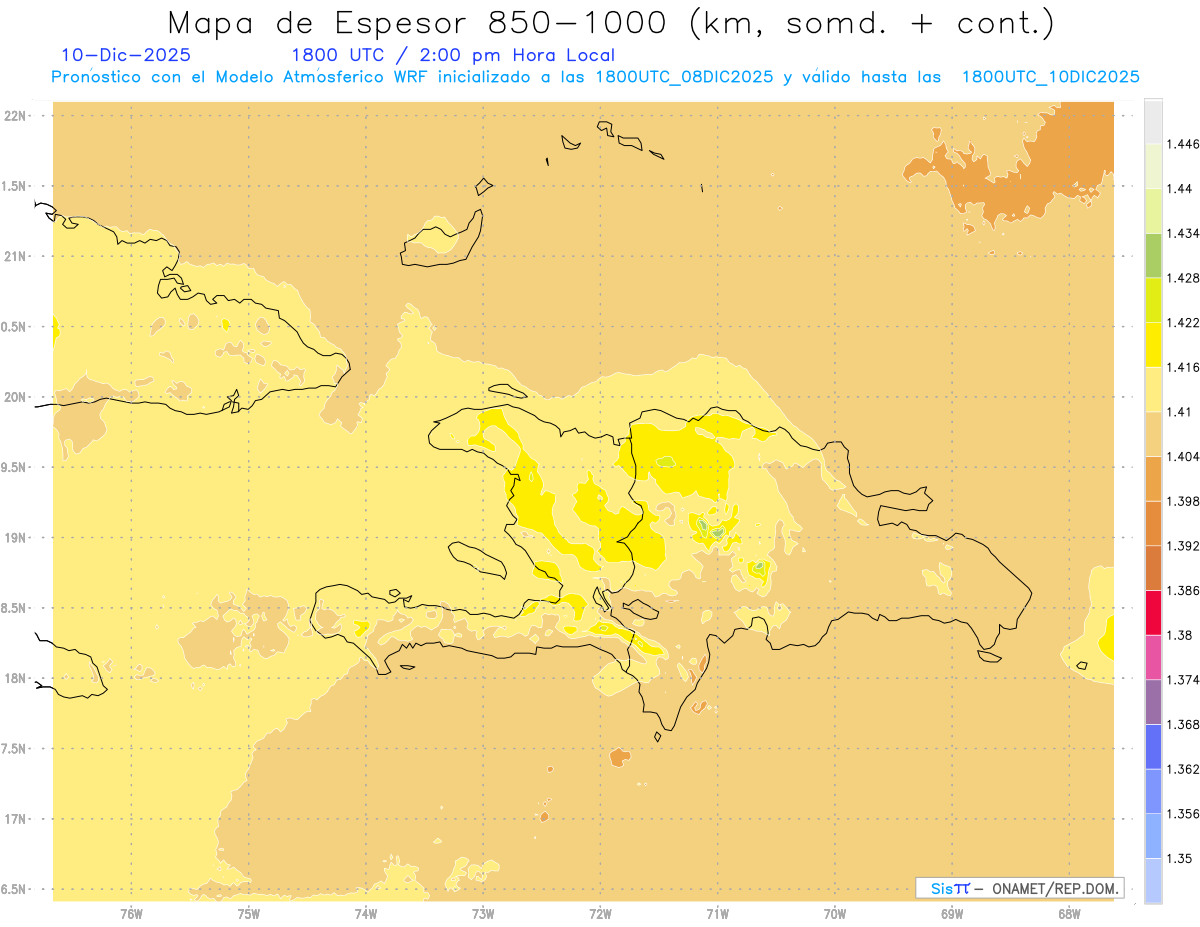
Task: Click the longitude label "72W"
Action: [x=600, y=913]
